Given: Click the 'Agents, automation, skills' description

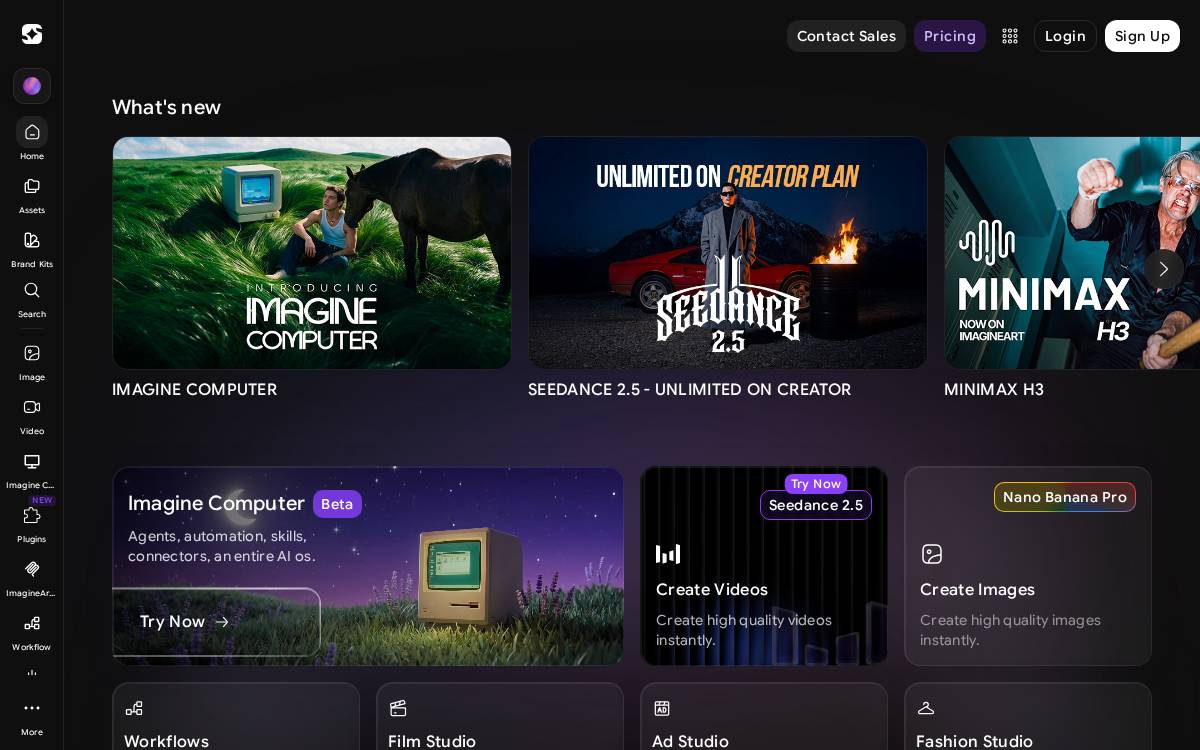Looking at the screenshot, I should pos(222,546).
